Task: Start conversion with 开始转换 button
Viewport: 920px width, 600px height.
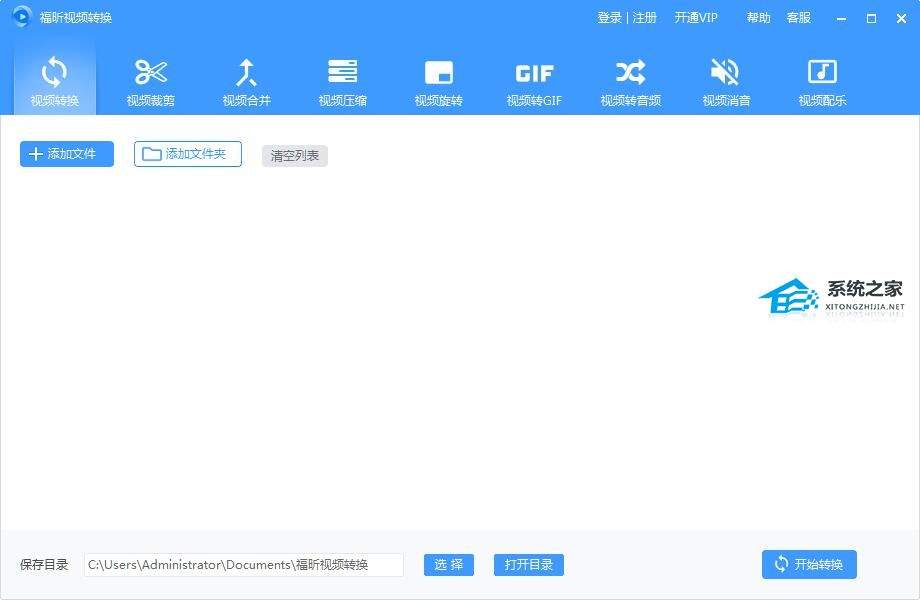Action: [809, 565]
